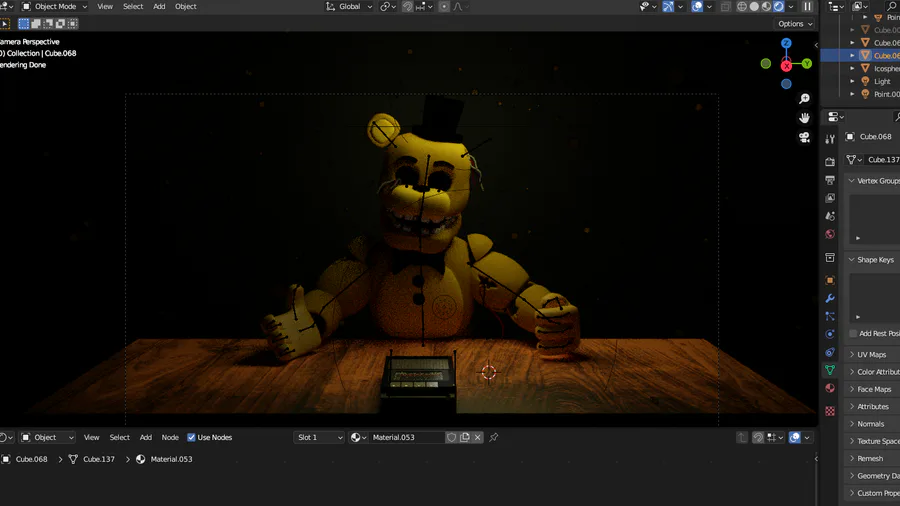Screen dimensions: 900x506
Task: Select Icosphere in the outliner
Action: click(886, 69)
